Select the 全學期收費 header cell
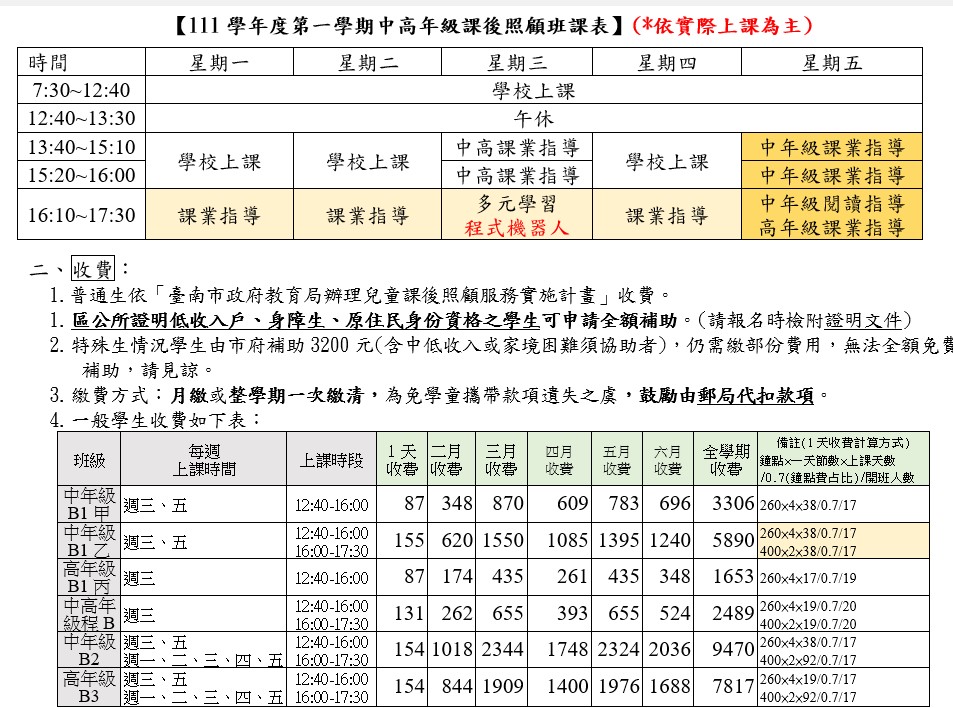Image resolution: width=953 pixels, height=708 pixels. 726,459
